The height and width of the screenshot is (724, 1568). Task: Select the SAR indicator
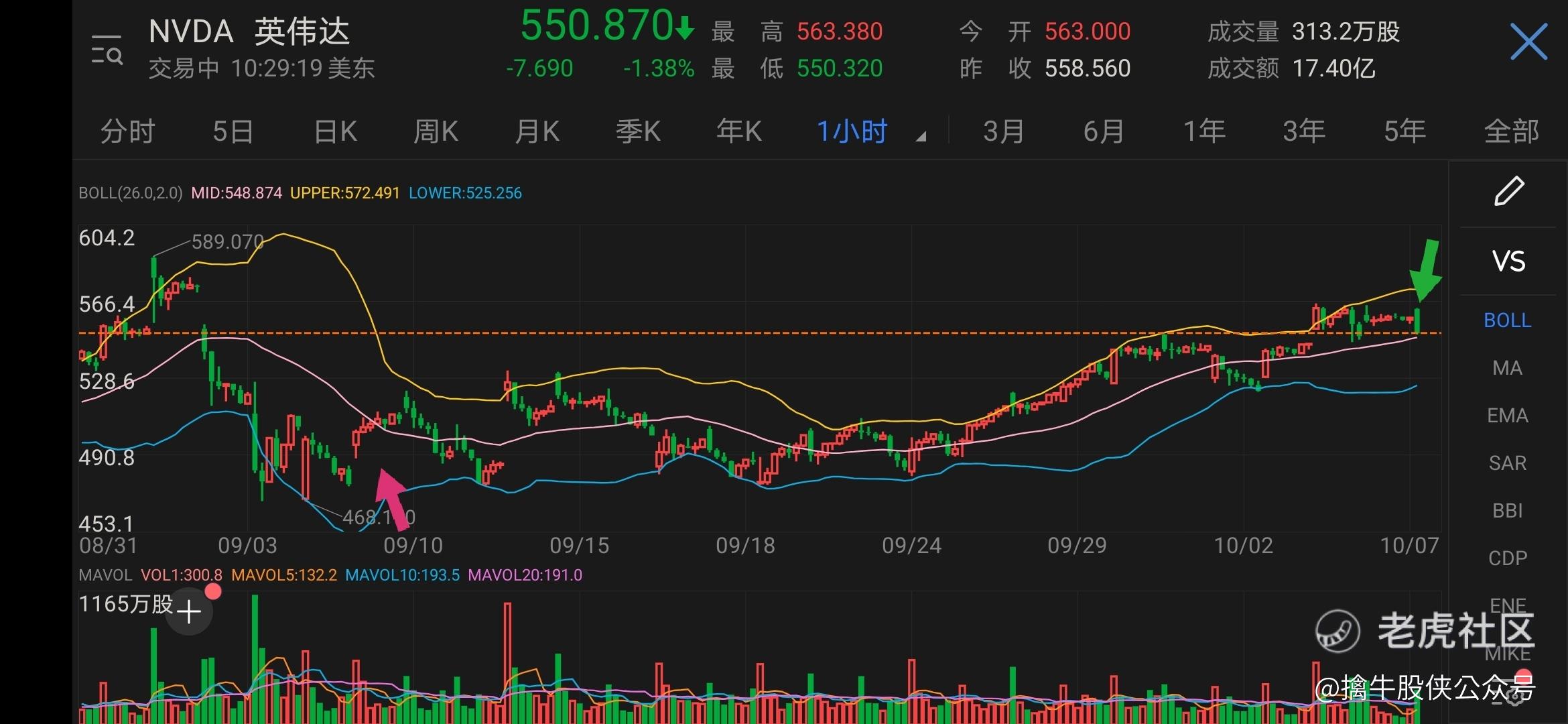(1508, 463)
